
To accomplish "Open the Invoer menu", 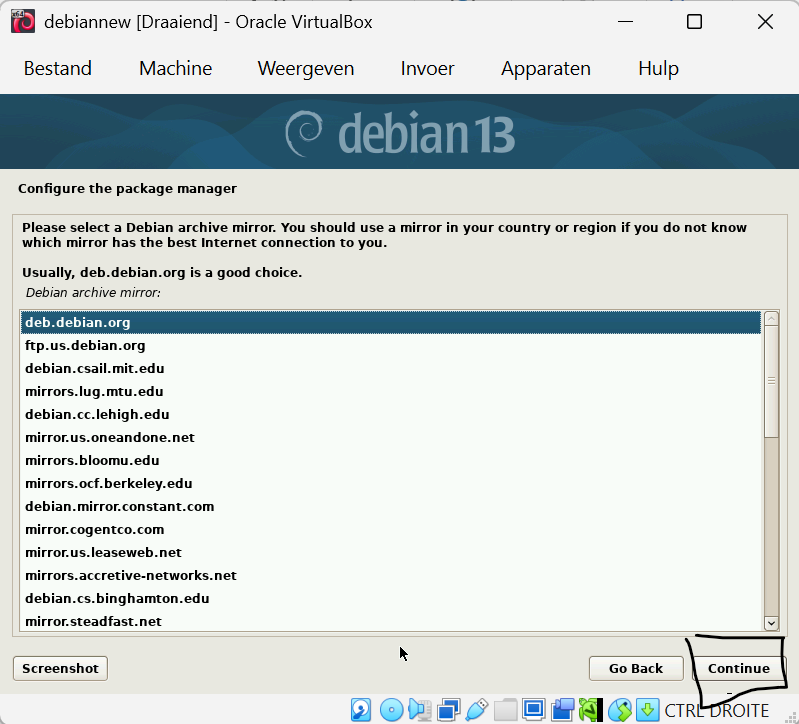I will click(427, 68).
